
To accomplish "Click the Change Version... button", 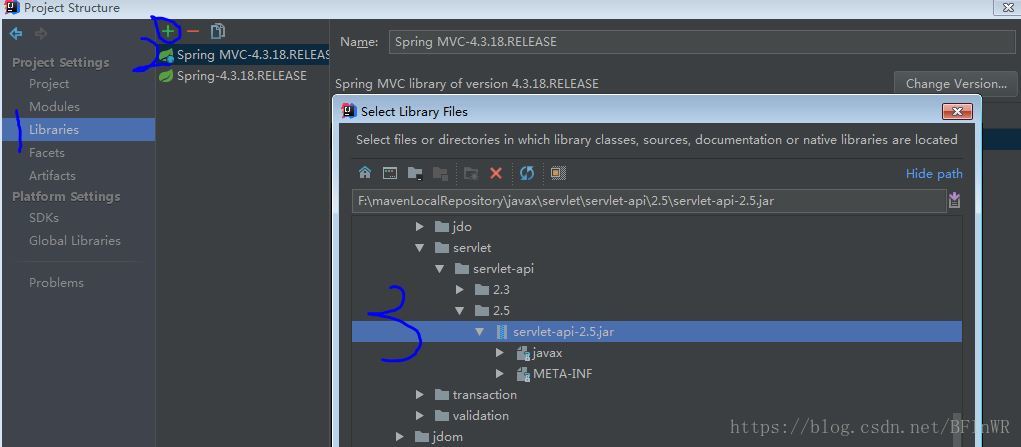I will click(x=956, y=83).
